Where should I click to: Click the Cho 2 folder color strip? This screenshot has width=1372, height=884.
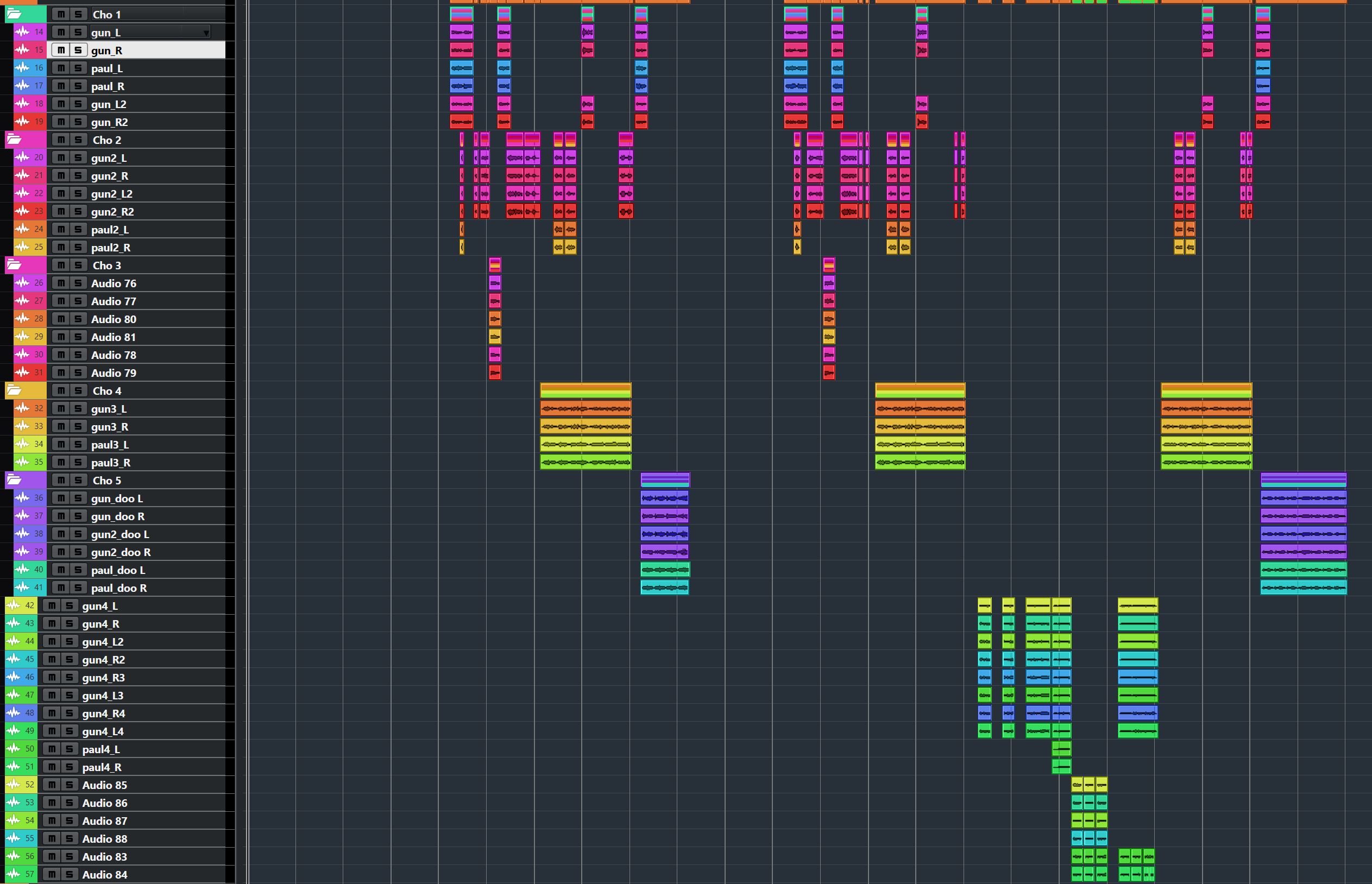coord(34,140)
